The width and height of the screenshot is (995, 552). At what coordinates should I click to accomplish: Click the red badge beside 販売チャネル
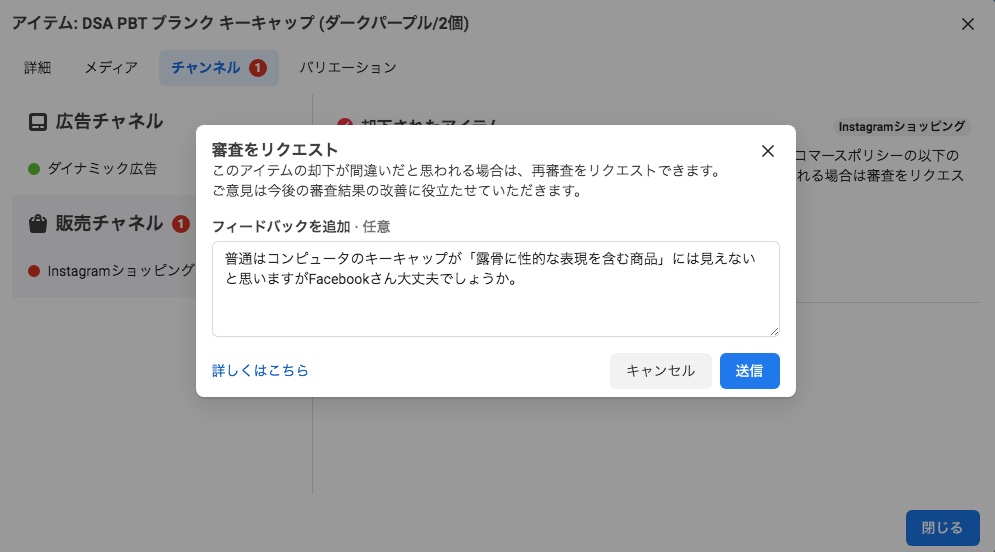point(181,224)
